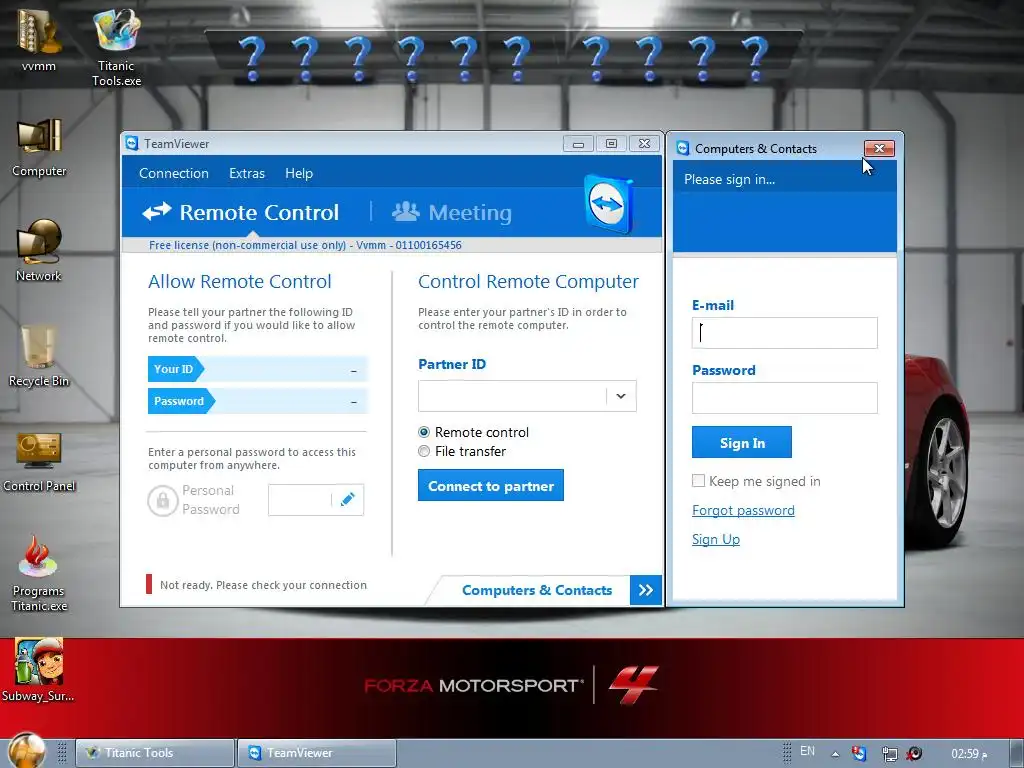The width and height of the screenshot is (1024, 768).
Task: Switch to the Meeting tab
Action: pos(452,212)
